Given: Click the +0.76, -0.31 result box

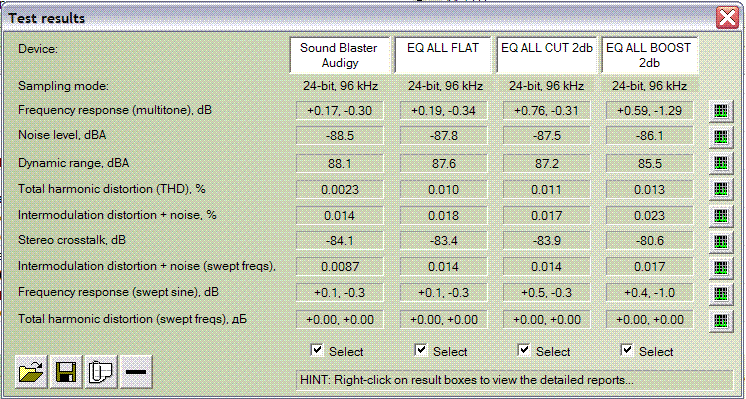Looking at the screenshot, I should (x=547, y=111).
